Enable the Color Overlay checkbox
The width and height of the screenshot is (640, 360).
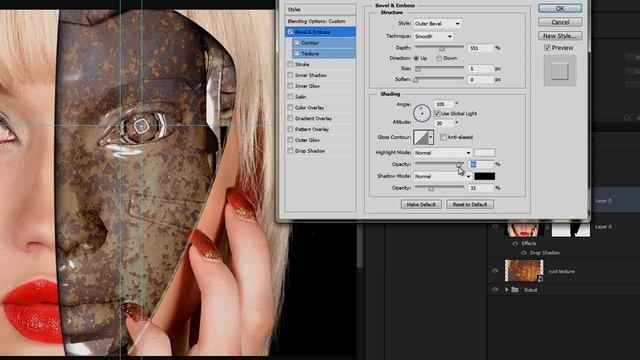(290, 108)
